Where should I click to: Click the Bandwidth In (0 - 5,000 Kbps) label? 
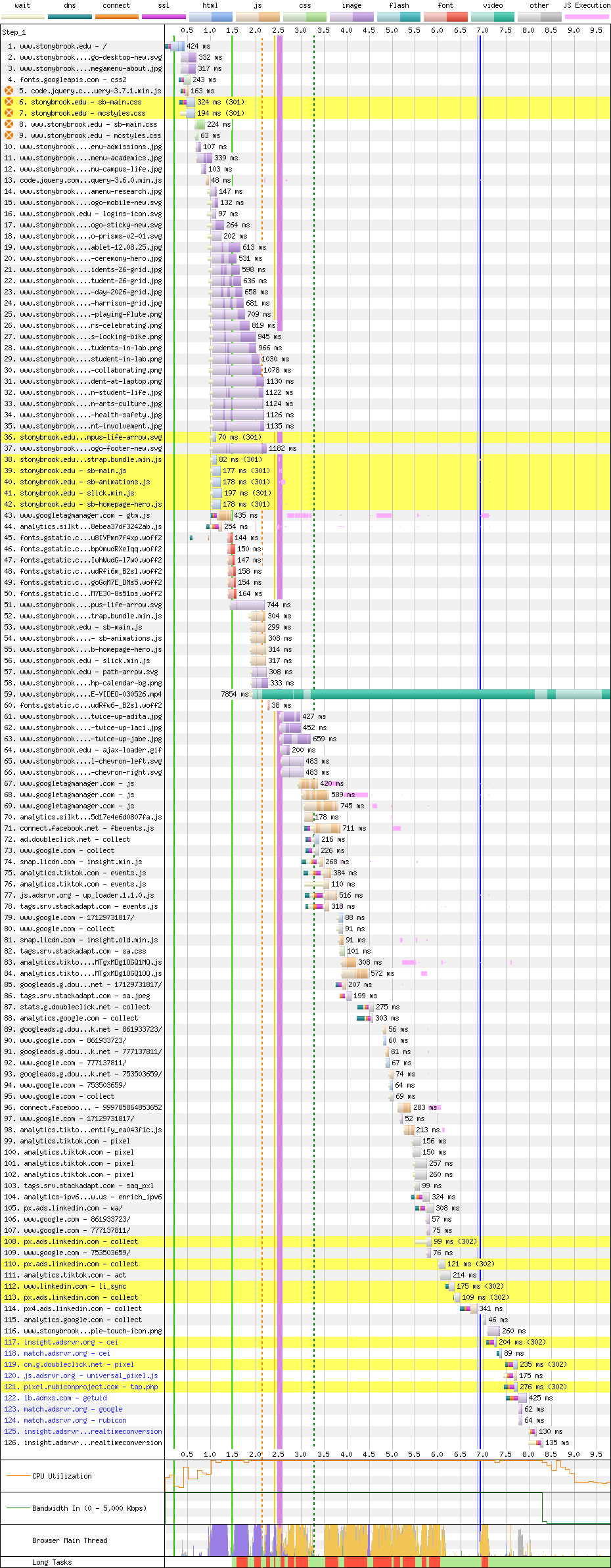pyautogui.click(x=89, y=1508)
